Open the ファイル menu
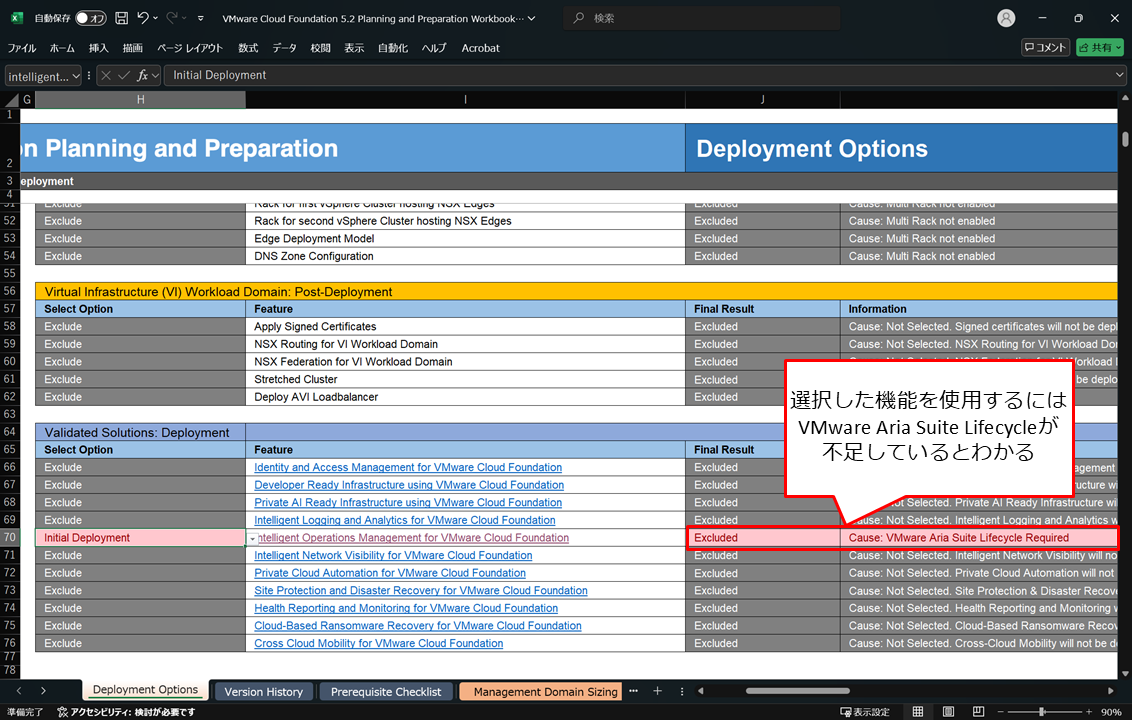Viewport: 1132px width, 720px height. 22,48
